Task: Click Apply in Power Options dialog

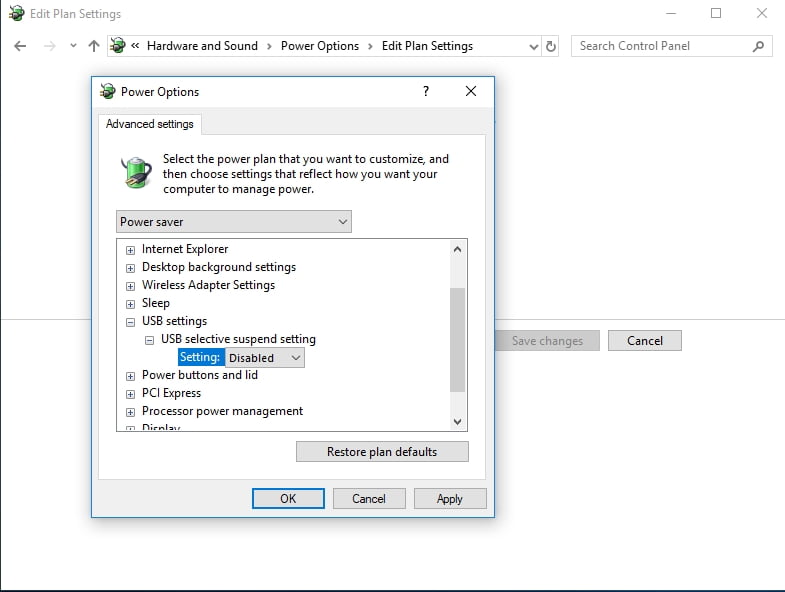Action: click(x=450, y=498)
